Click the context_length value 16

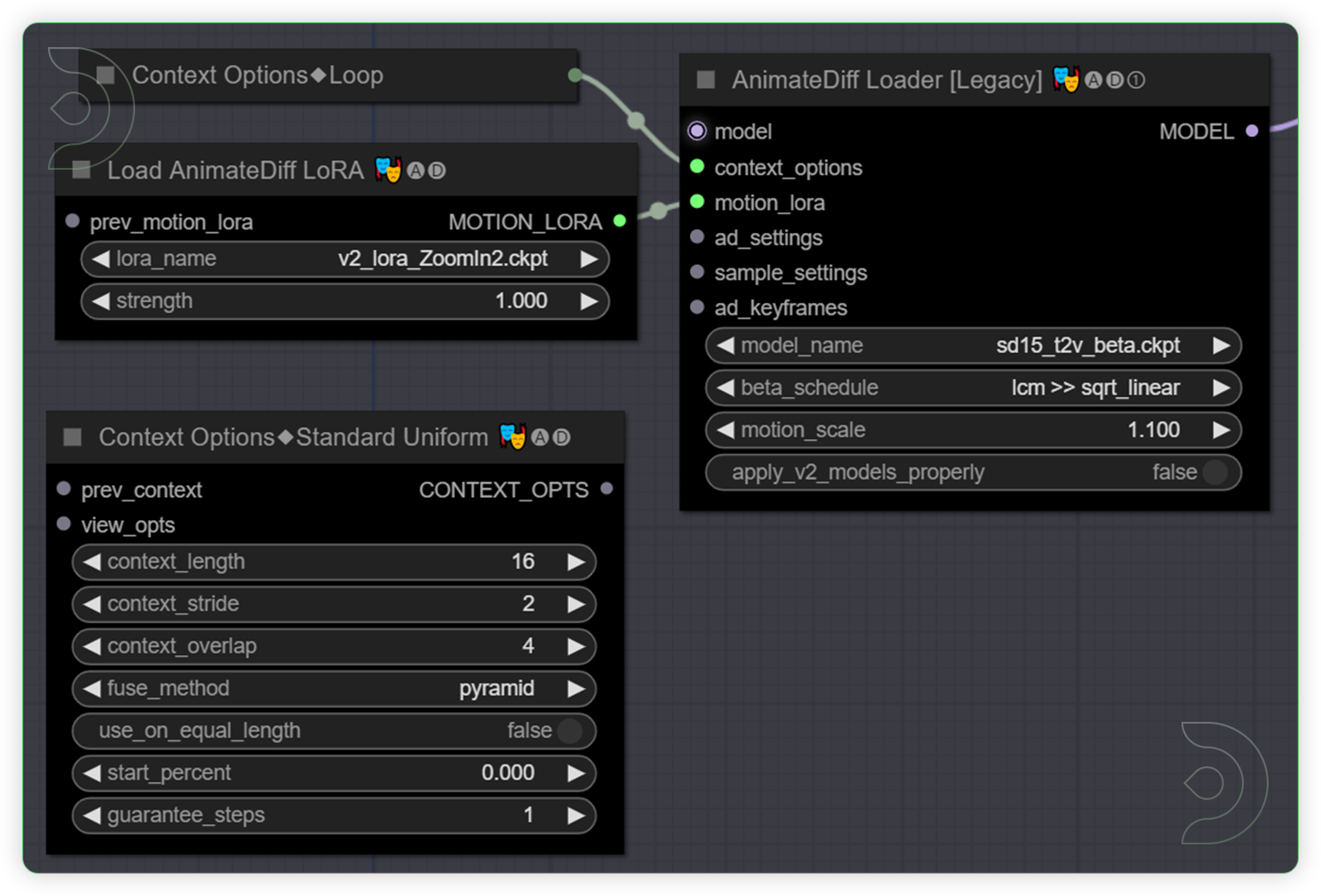[x=523, y=562]
